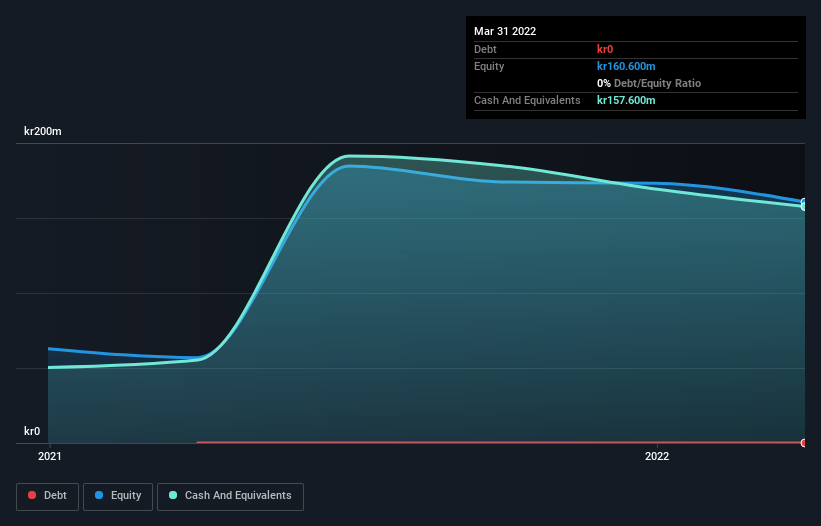Click the Cash endpoint marker on chart

pyautogui.click(x=804, y=206)
